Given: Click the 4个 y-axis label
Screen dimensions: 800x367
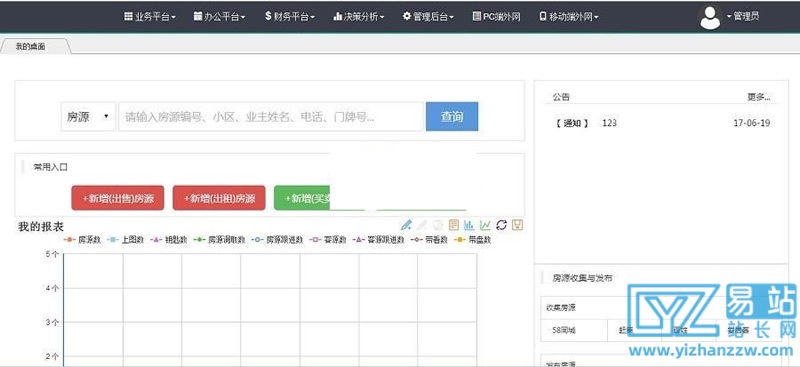Looking at the screenshot, I should (52, 288).
